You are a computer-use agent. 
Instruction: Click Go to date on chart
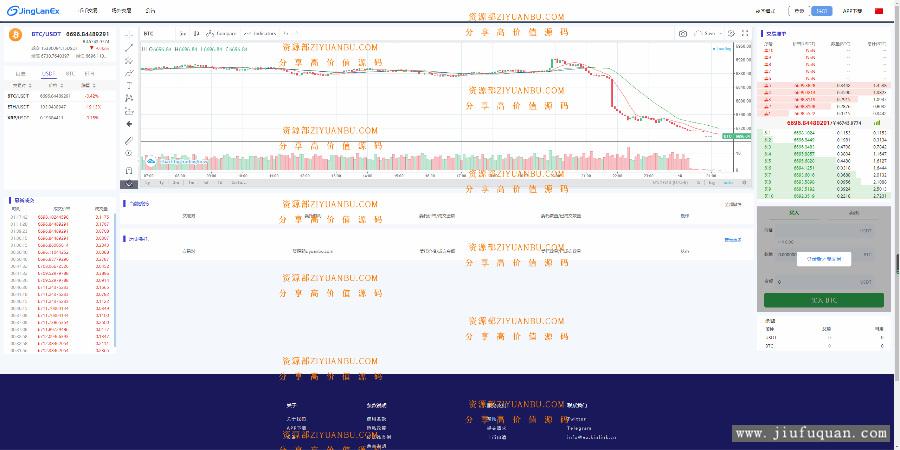(x=239, y=183)
